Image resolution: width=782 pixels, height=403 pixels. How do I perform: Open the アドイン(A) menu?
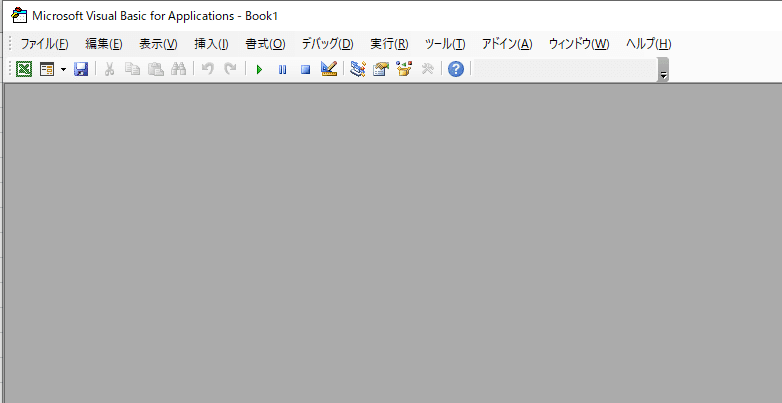[x=507, y=44]
